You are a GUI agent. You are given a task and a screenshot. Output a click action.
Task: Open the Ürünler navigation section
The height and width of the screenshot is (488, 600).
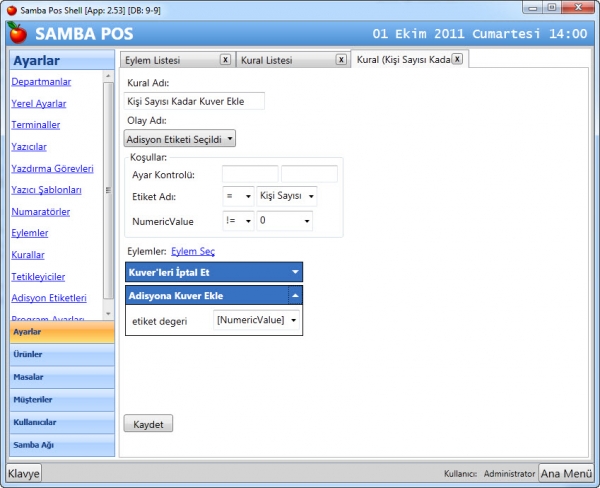click(62, 354)
